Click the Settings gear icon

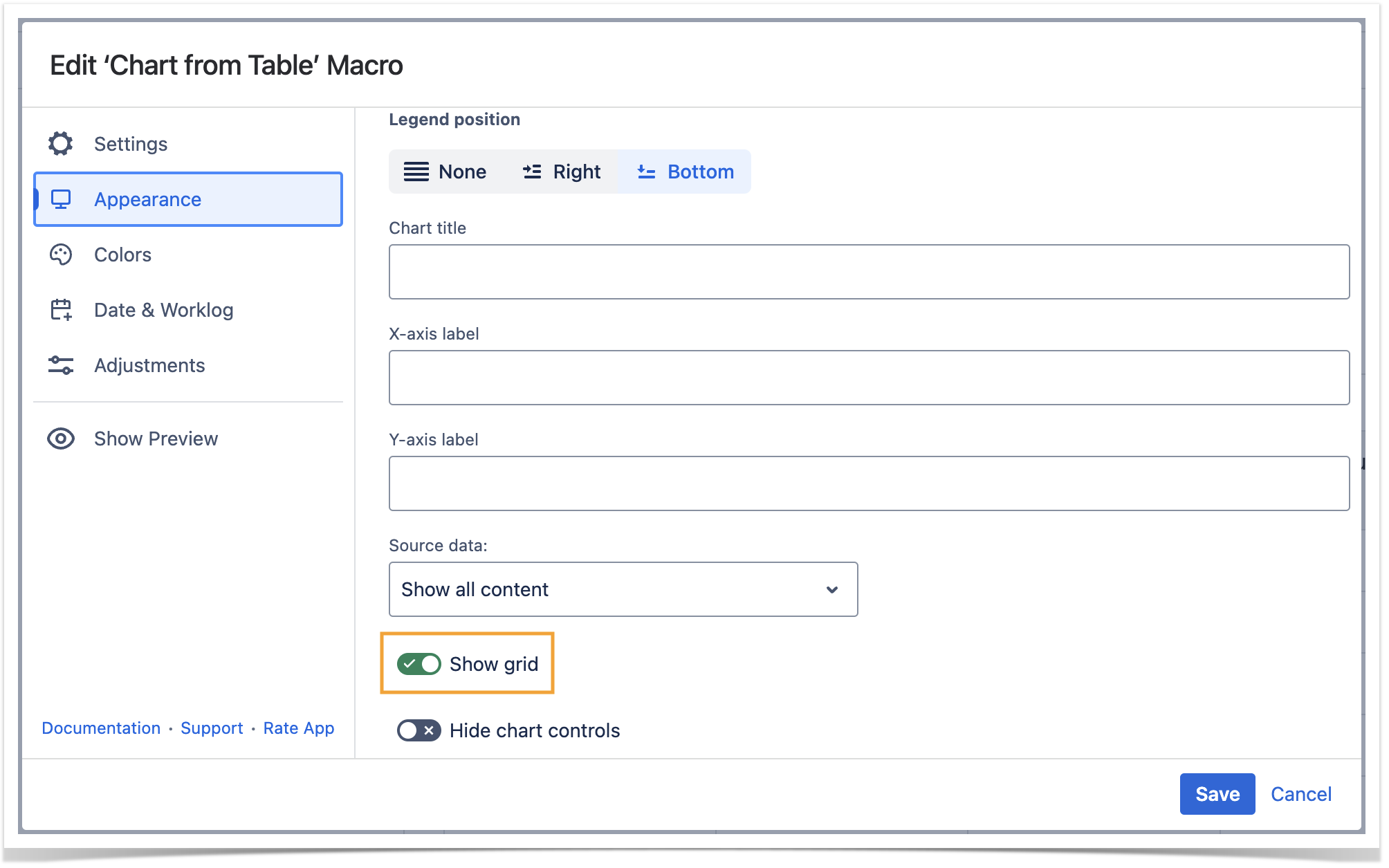click(x=61, y=144)
